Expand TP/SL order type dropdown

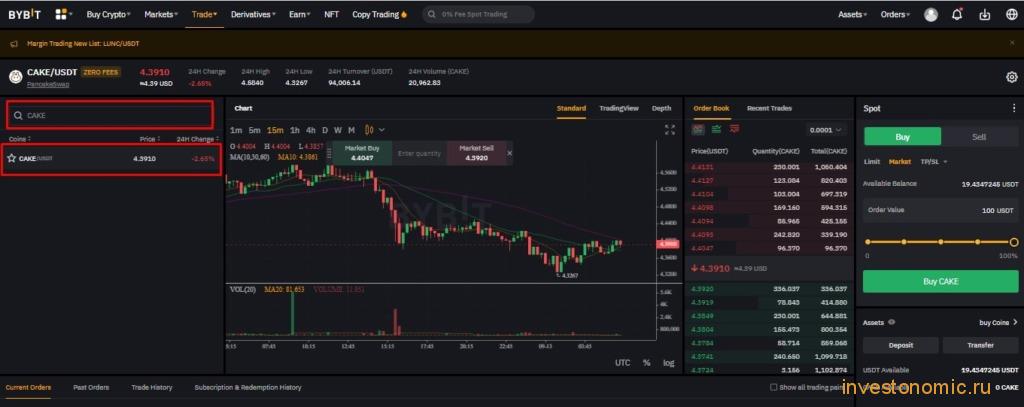[934, 161]
